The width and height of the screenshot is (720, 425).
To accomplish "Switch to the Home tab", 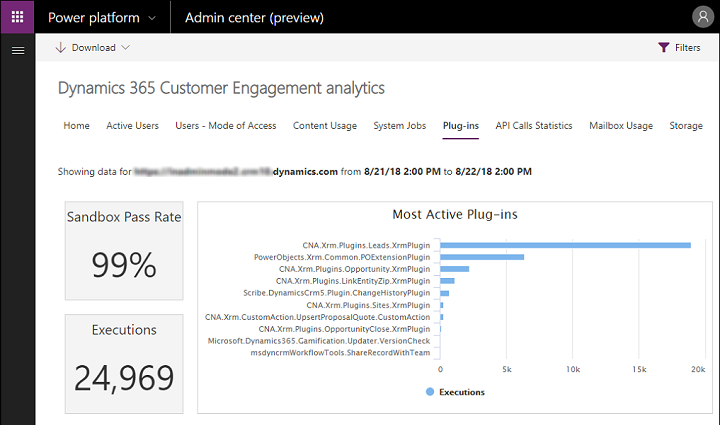I will (x=76, y=126).
